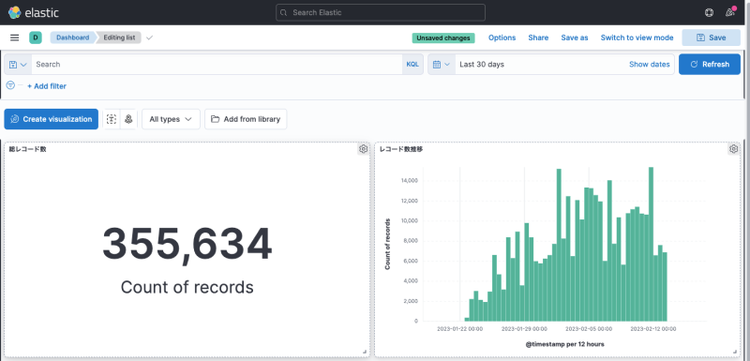Click the KQL query search field
This screenshot has width=750, height=361.
(x=217, y=64)
